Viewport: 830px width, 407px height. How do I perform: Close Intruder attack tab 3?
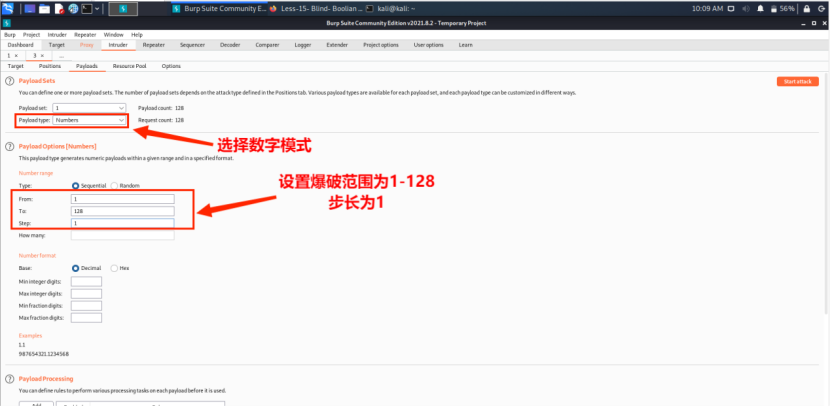click(x=42, y=56)
